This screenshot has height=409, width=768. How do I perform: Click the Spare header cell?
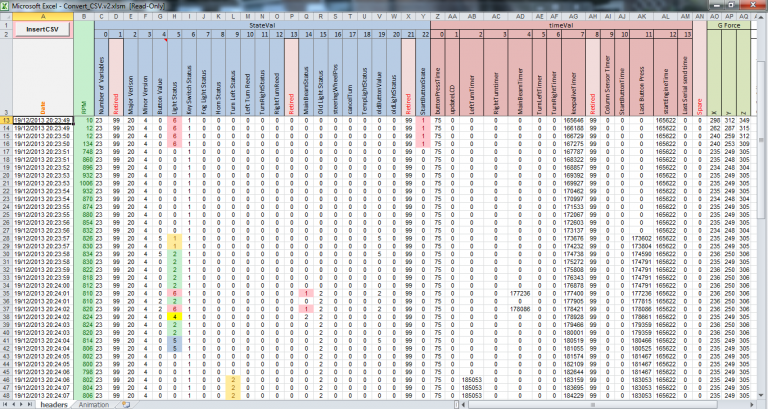pyautogui.click(x=699, y=69)
